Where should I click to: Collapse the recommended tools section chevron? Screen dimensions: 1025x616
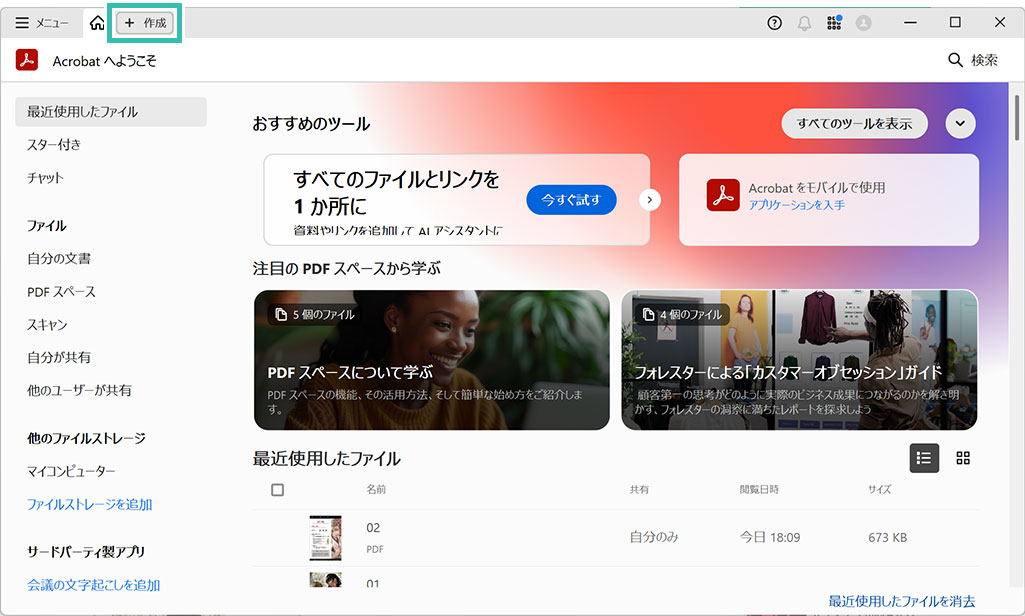coord(960,124)
